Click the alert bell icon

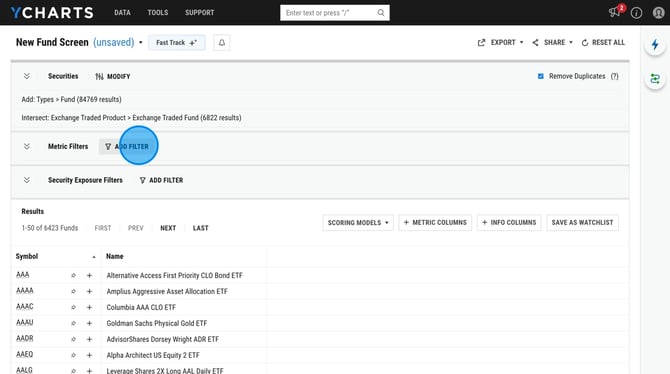pos(222,42)
